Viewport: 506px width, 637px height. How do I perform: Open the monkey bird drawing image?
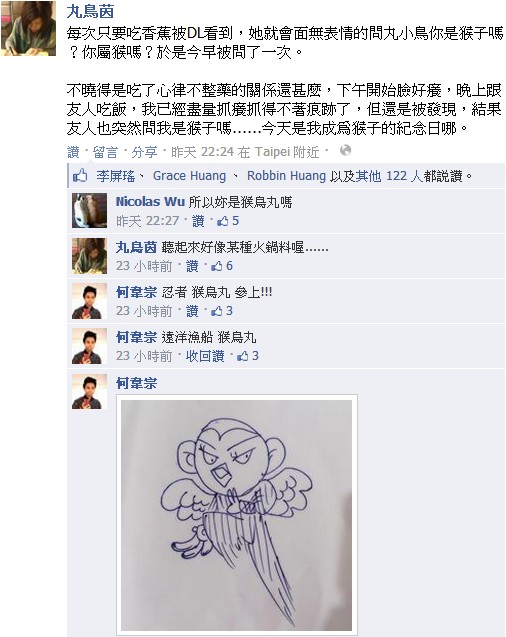pos(237,515)
